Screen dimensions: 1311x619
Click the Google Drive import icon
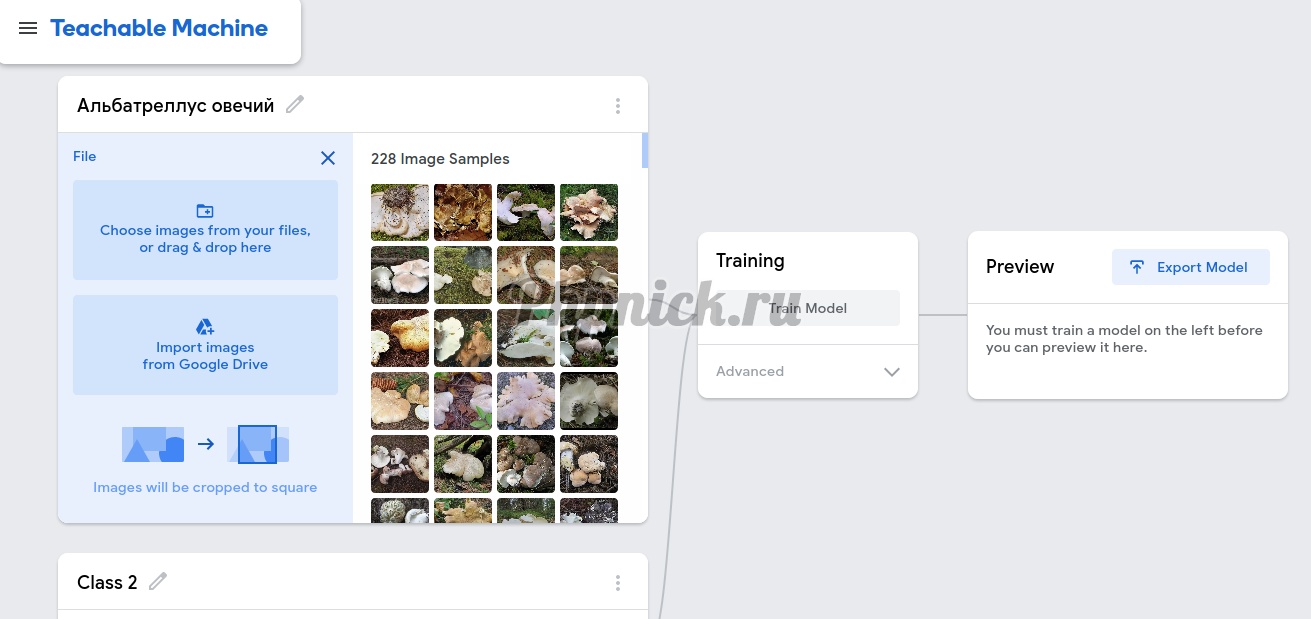click(x=205, y=327)
